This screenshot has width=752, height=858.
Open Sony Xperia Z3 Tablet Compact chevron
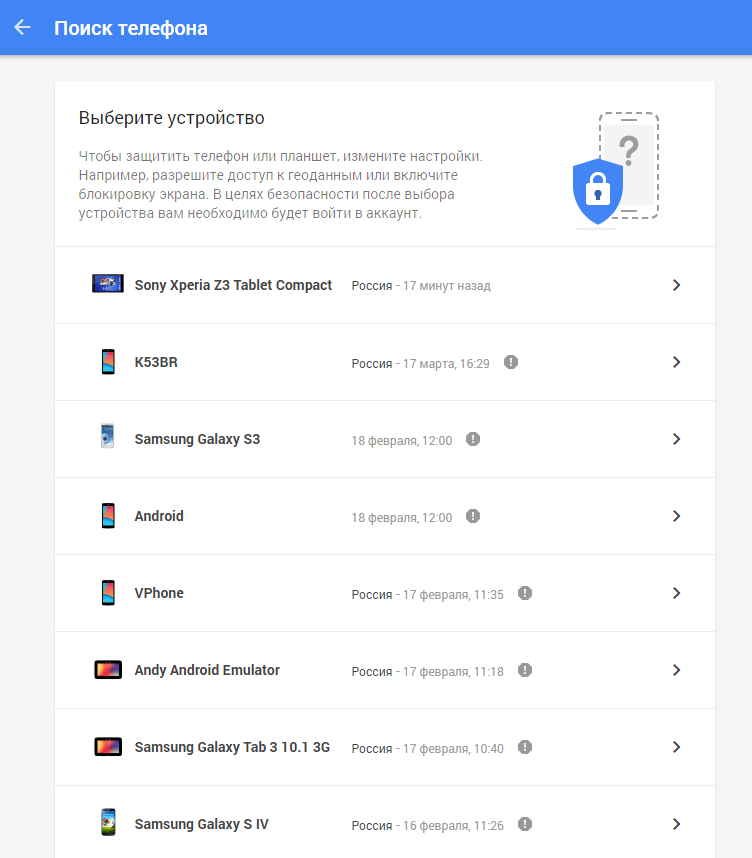tap(676, 285)
